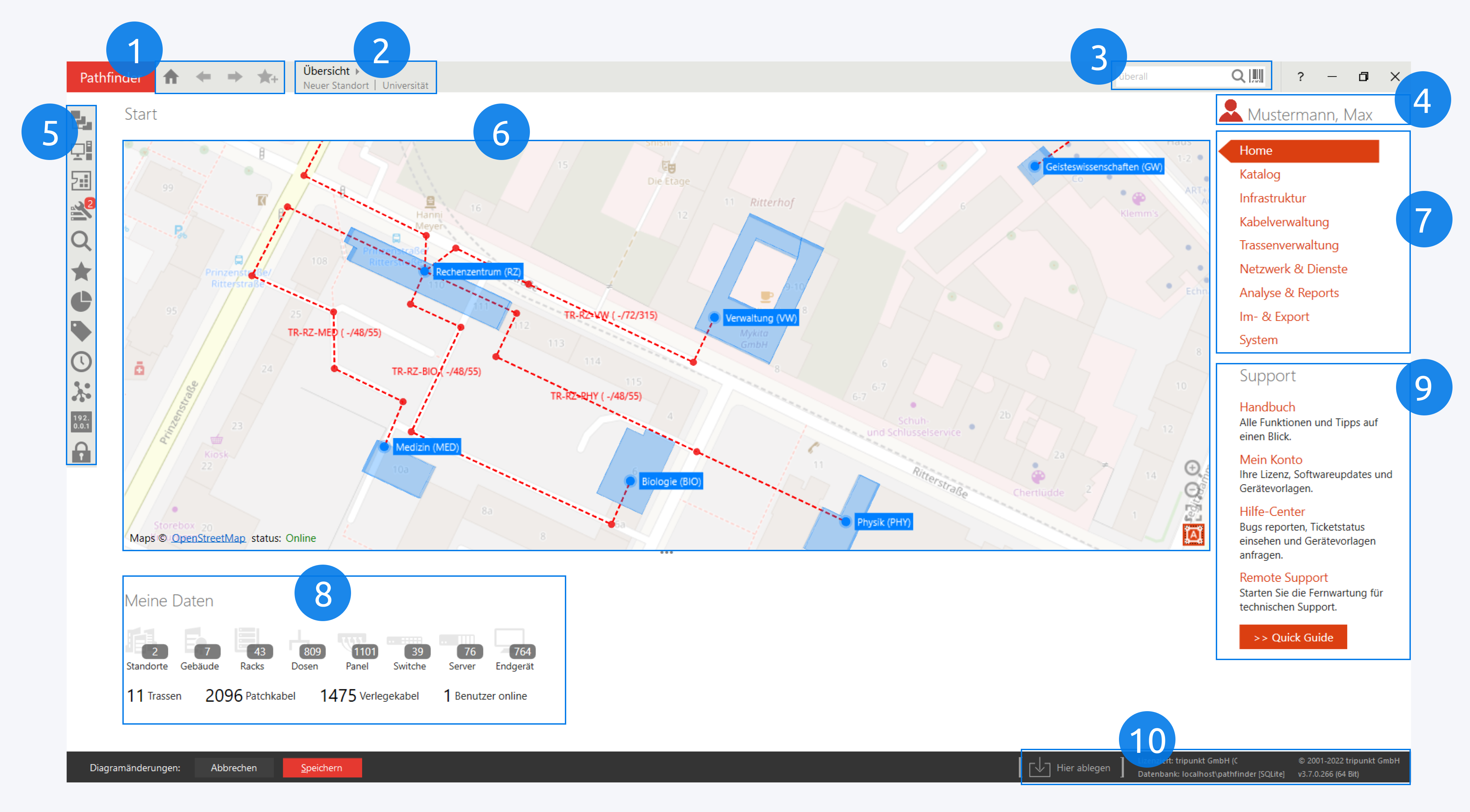The width and height of the screenshot is (1470, 812).
Task: Add current view to favorites
Action: coord(267,77)
